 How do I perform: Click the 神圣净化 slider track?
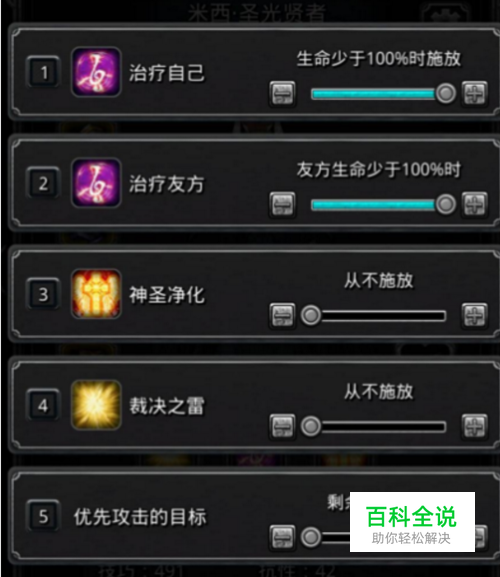pyautogui.click(x=373, y=316)
